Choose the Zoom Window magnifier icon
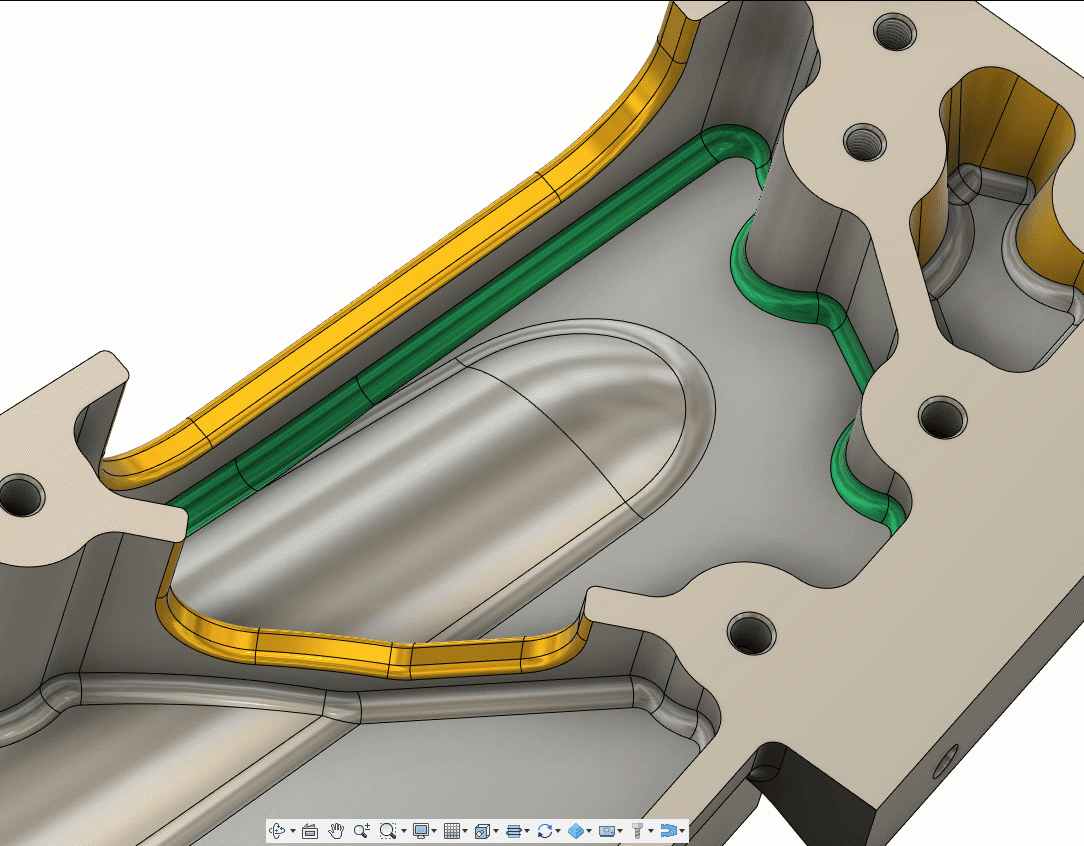This screenshot has height=846, width=1084. tap(388, 830)
